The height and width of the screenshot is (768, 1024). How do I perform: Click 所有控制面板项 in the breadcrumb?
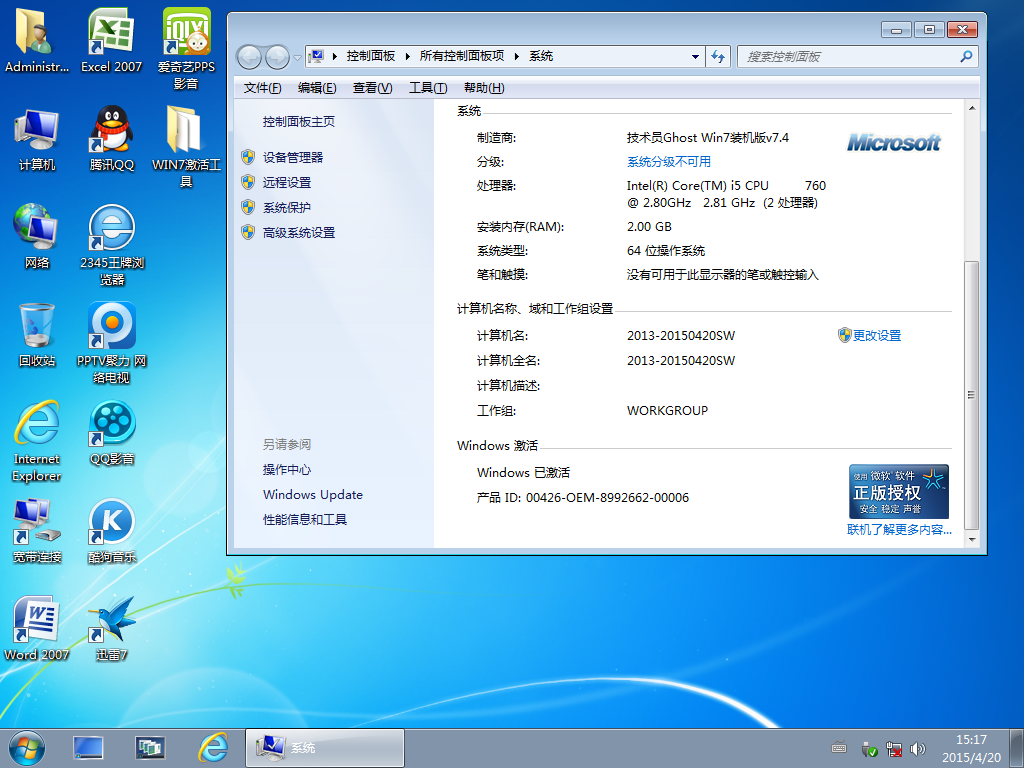tap(462, 56)
